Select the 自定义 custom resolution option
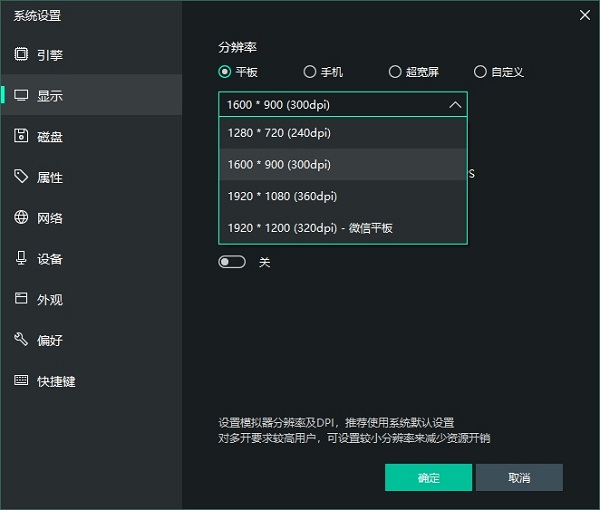The image size is (600, 510). coord(481,72)
